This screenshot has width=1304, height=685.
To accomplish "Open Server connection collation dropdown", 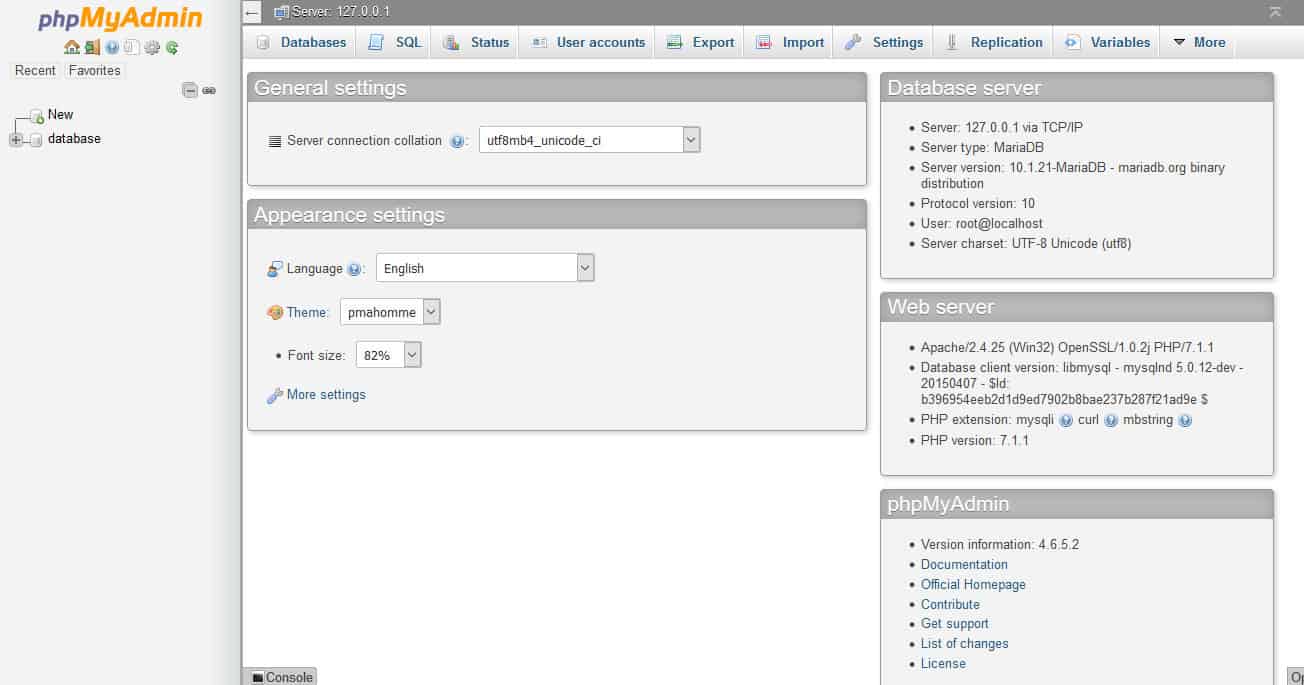I will [590, 140].
